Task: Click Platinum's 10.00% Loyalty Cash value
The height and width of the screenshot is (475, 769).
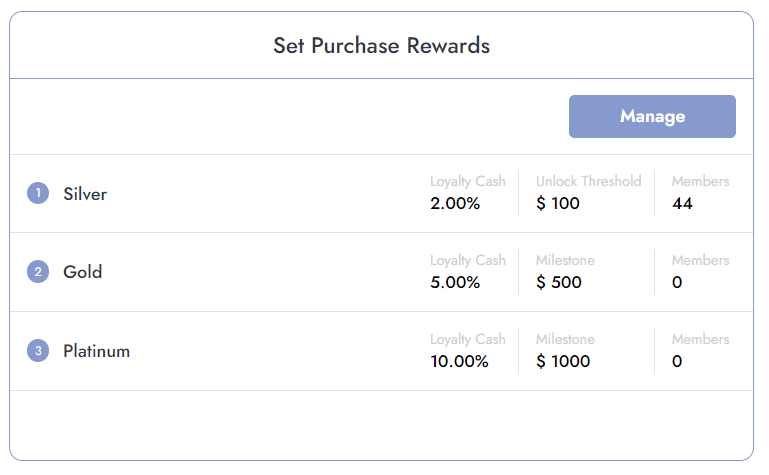Action: [459, 361]
